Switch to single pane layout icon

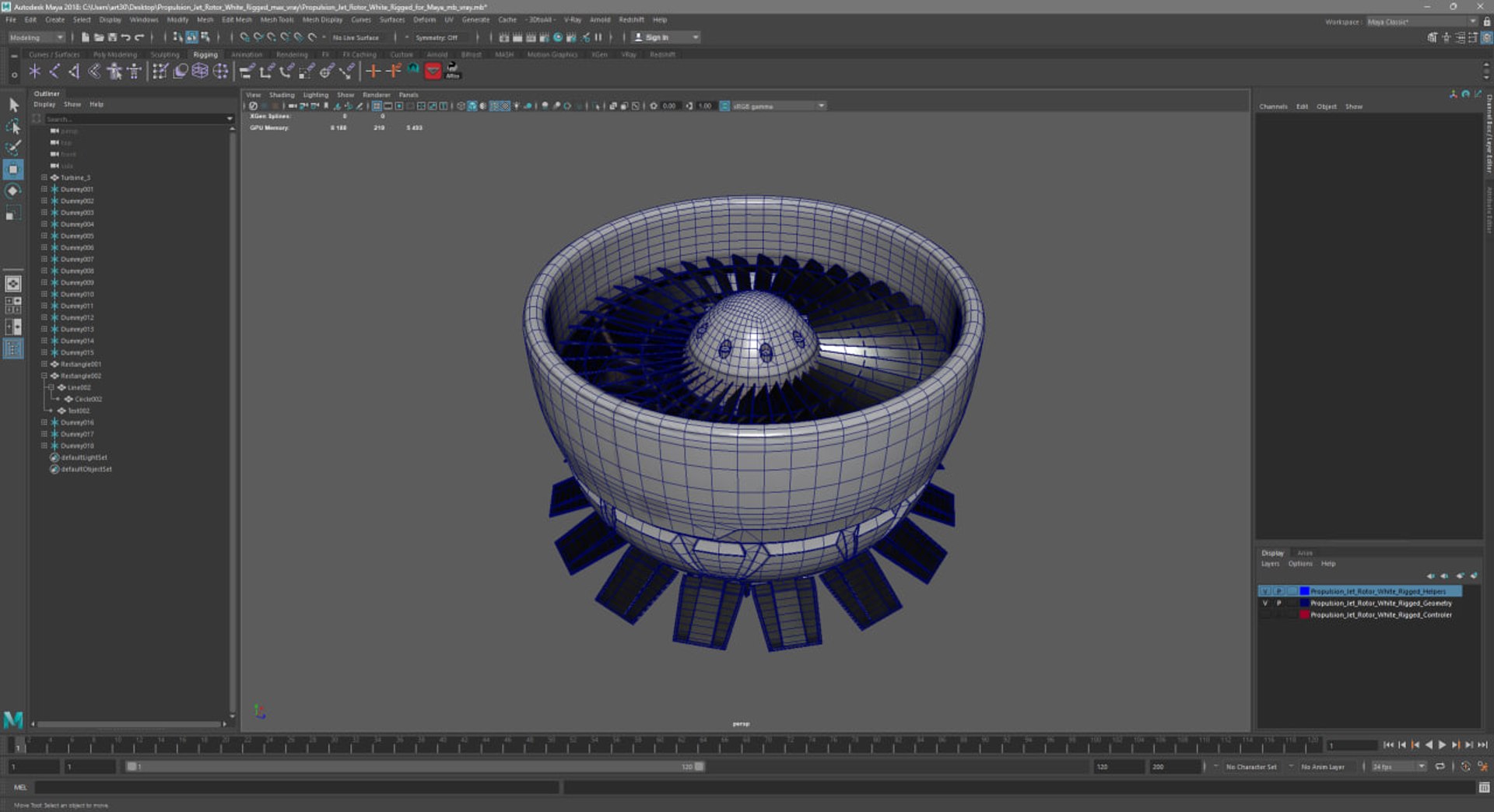(13, 285)
